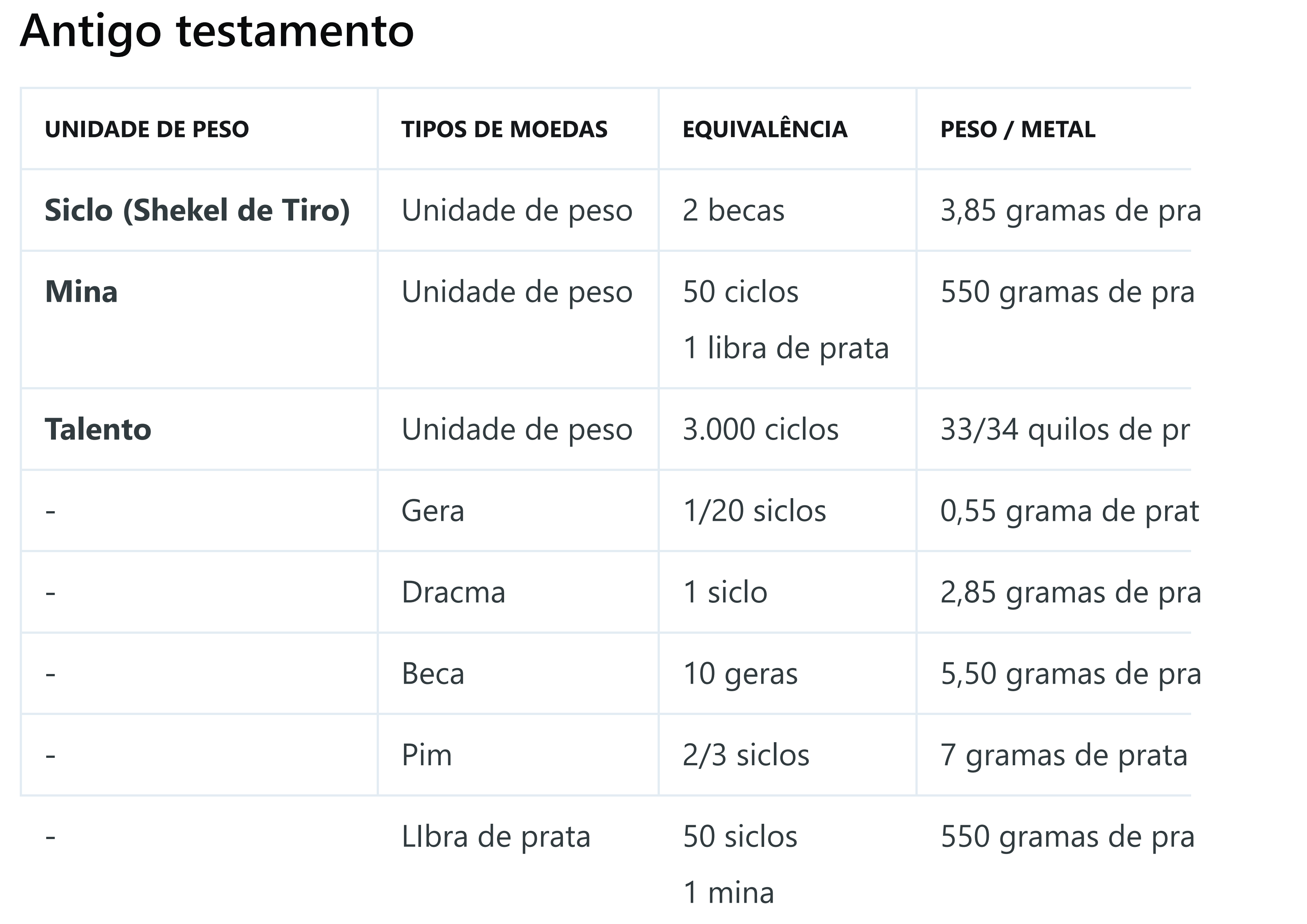Select the "3.000 ciclos" equivalence value
1307x924 pixels.
click(x=760, y=430)
